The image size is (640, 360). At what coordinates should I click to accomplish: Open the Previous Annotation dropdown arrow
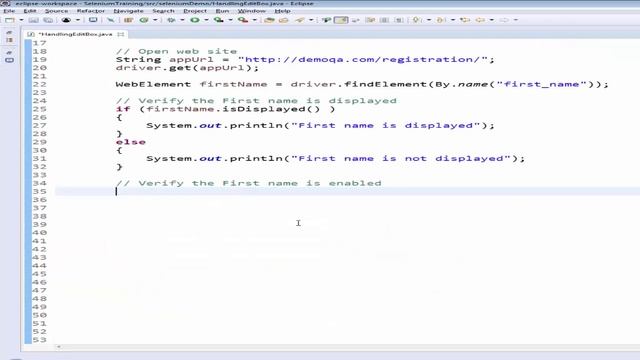click(453, 20)
